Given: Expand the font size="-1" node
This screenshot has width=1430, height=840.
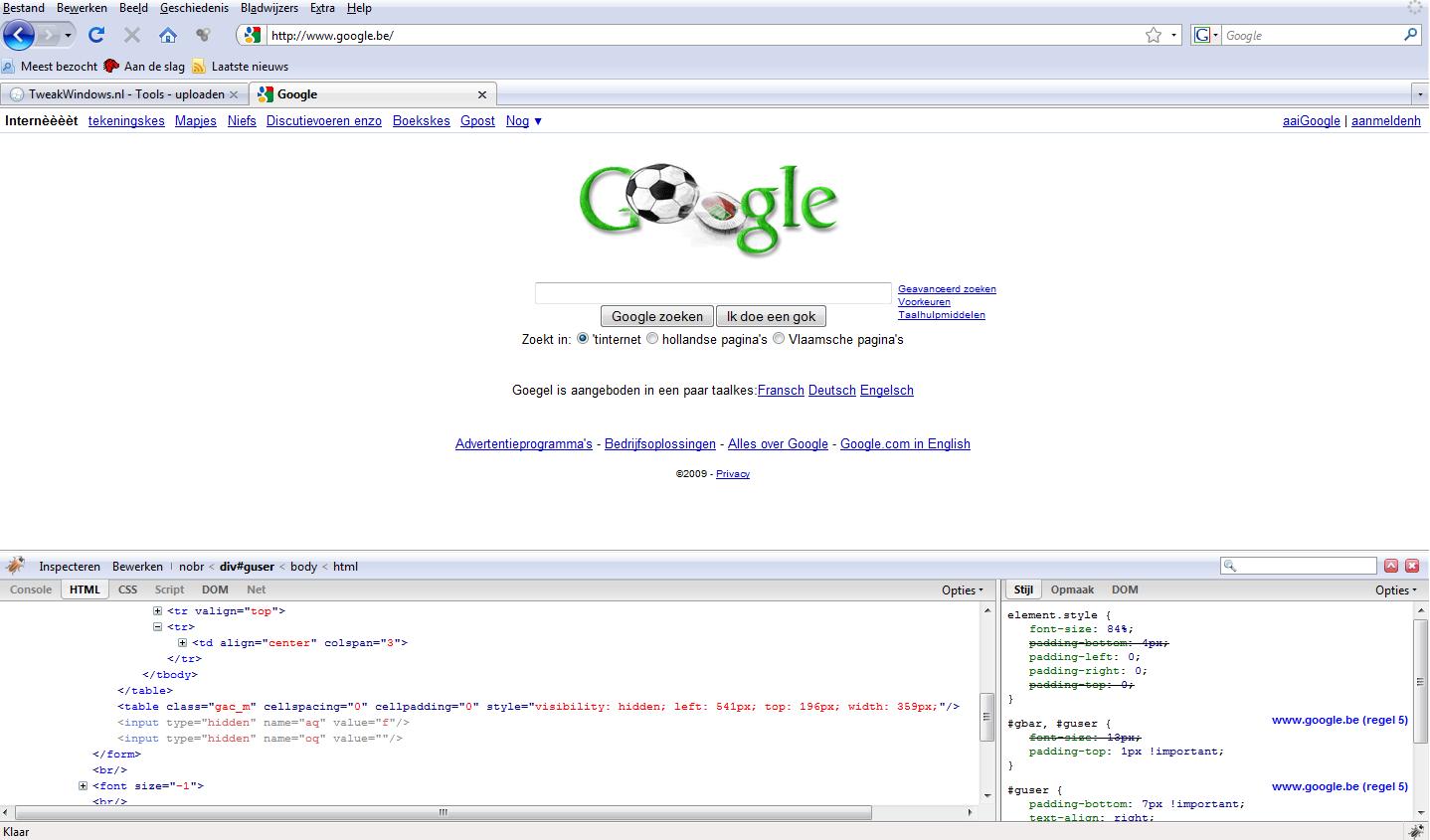Looking at the screenshot, I should pyautogui.click(x=84, y=786).
